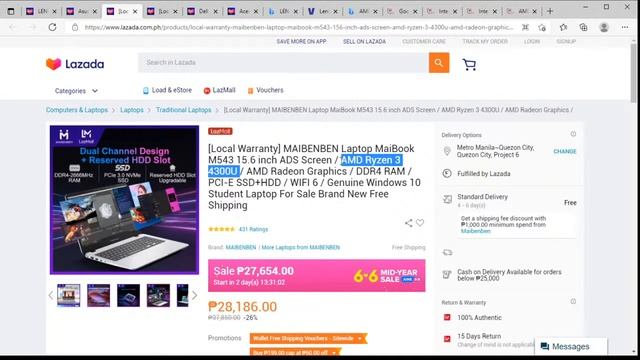Image resolution: width=640 pixels, height=360 pixels.
Task: Click CHANGE delivery location link
Action: point(565,151)
